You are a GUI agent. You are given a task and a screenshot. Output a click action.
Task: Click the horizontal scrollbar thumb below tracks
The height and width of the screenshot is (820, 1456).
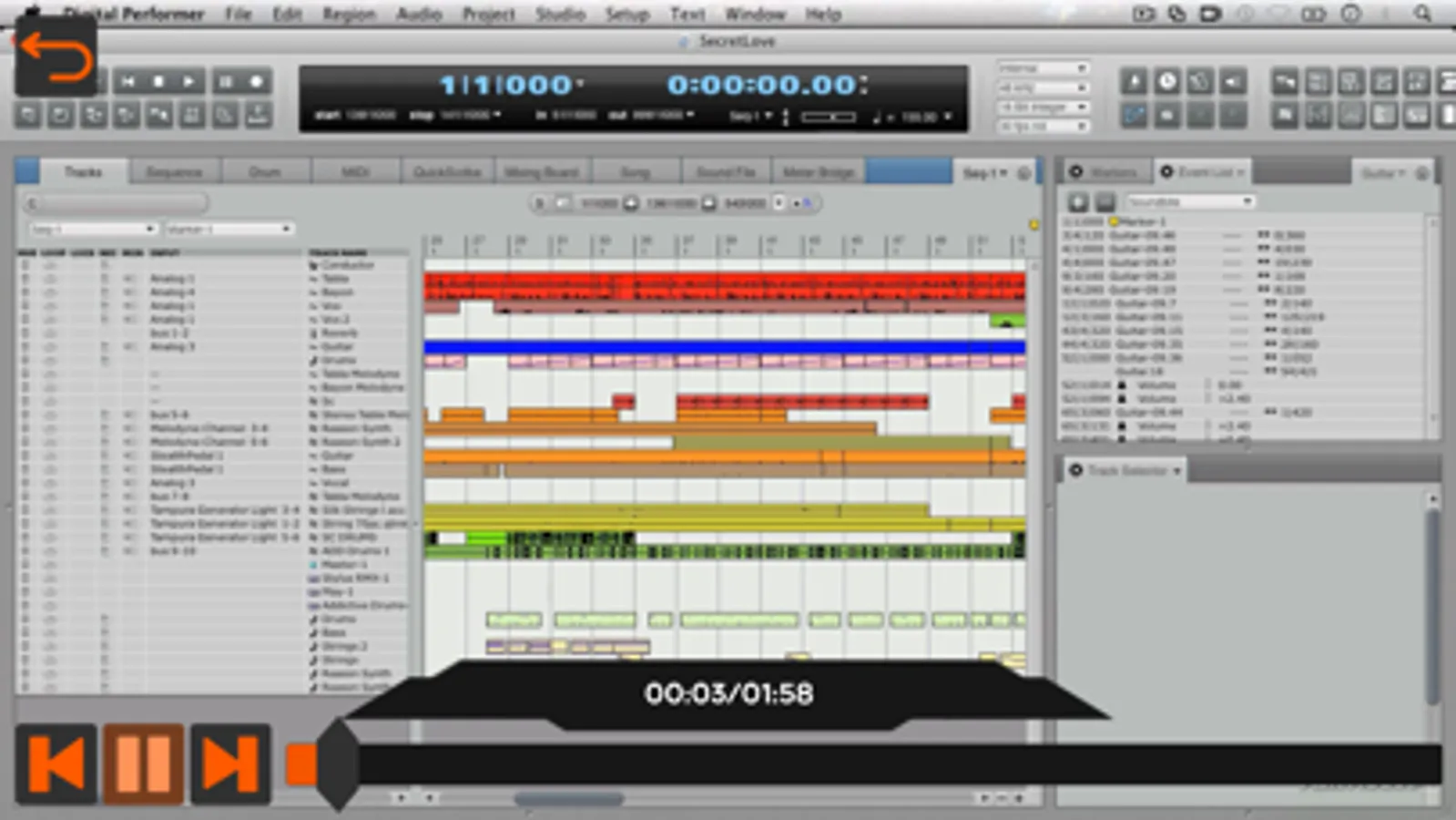569,798
